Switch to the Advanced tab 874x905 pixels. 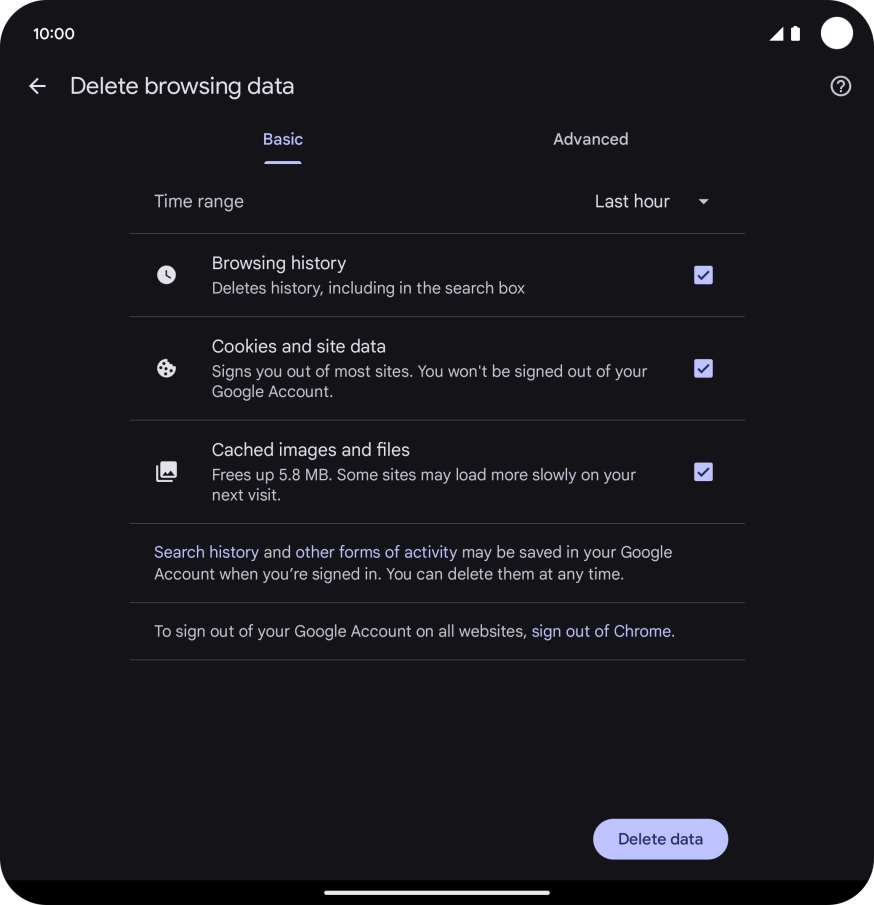[x=590, y=139]
